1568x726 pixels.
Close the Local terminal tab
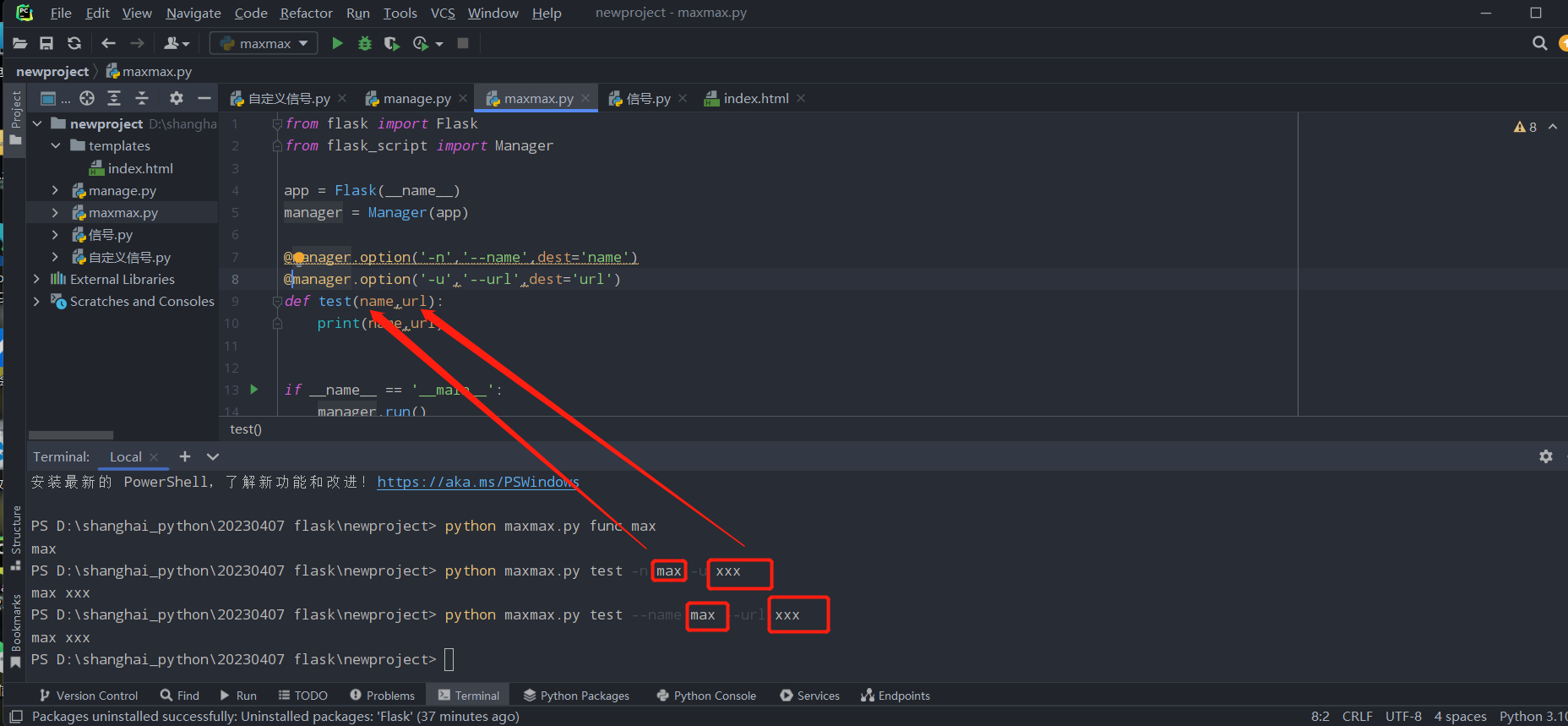click(x=154, y=457)
